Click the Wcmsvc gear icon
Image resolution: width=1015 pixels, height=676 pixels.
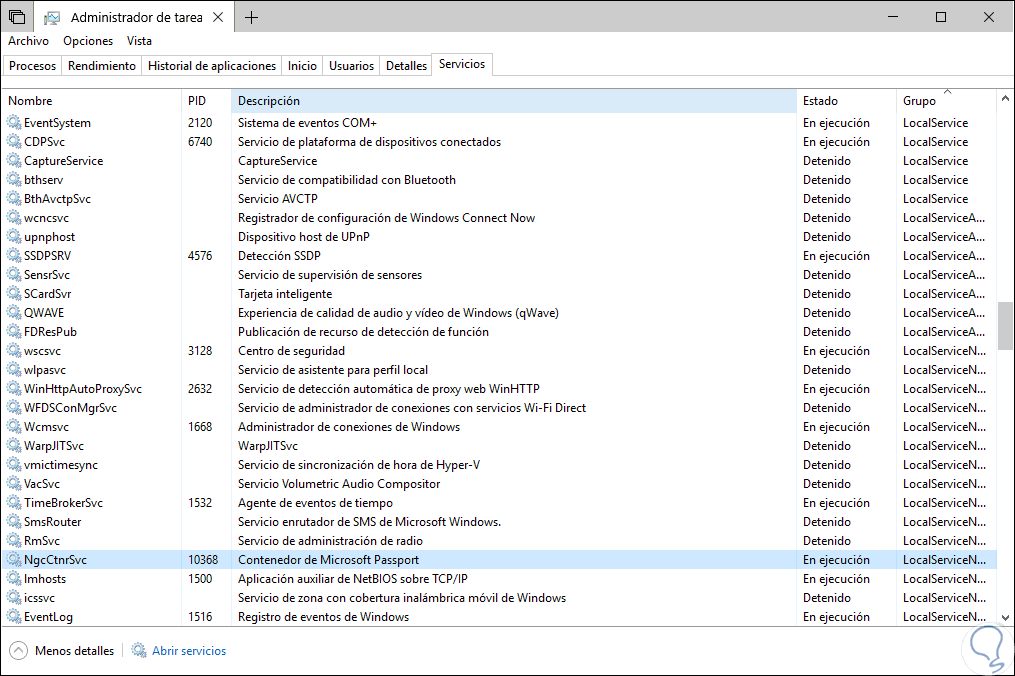point(14,427)
